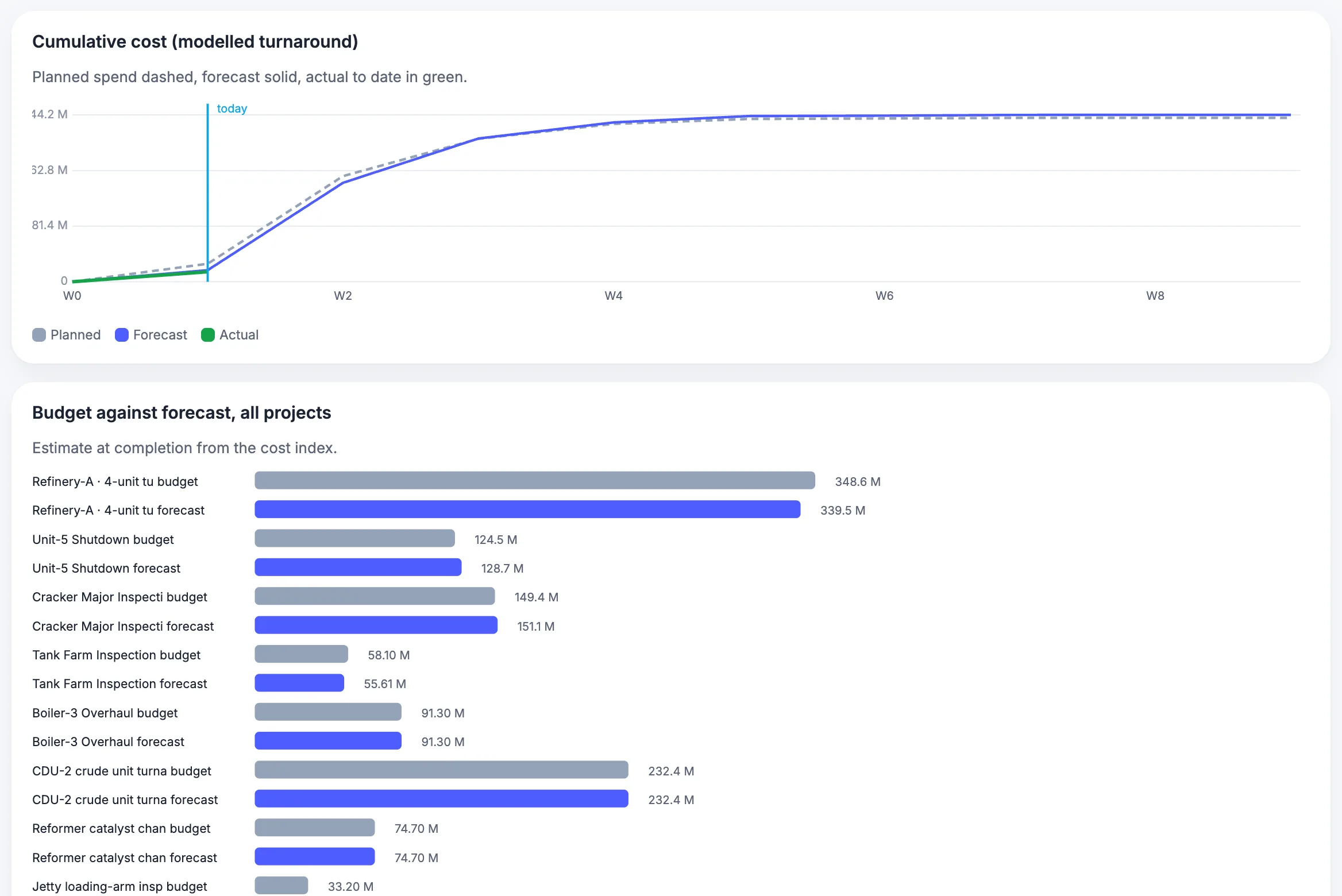Select the Cracker Major Inspecti budget bar

[375, 596]
